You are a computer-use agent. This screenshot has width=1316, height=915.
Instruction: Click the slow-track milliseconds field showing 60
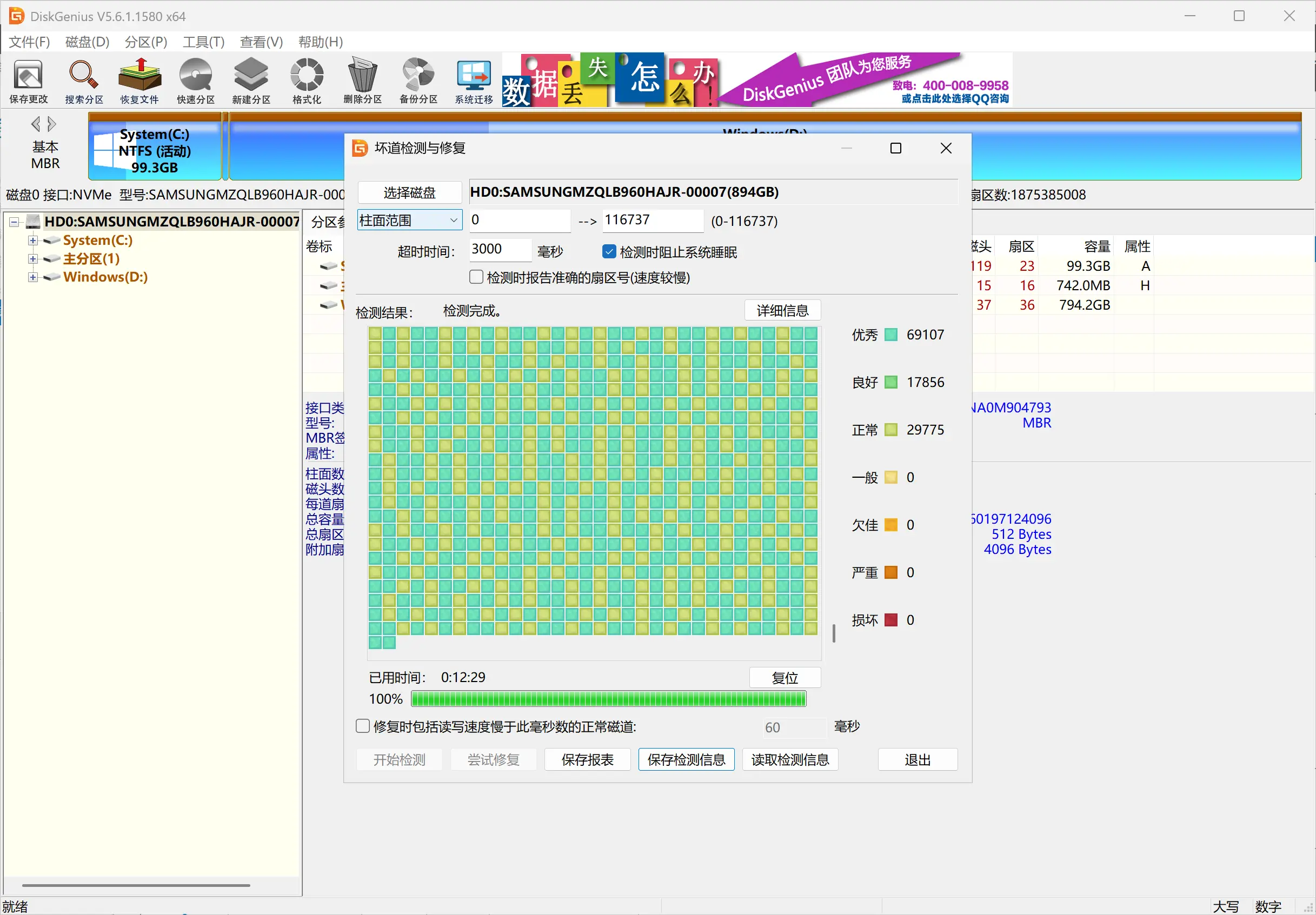pyautogui.click(x=795, y=727)
